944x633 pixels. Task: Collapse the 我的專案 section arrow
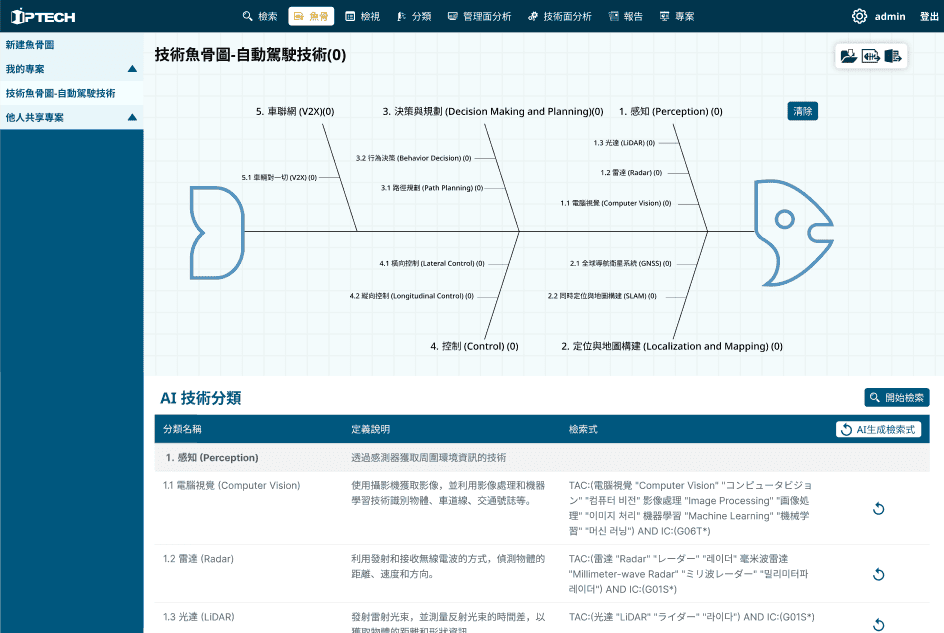(132, 69)
